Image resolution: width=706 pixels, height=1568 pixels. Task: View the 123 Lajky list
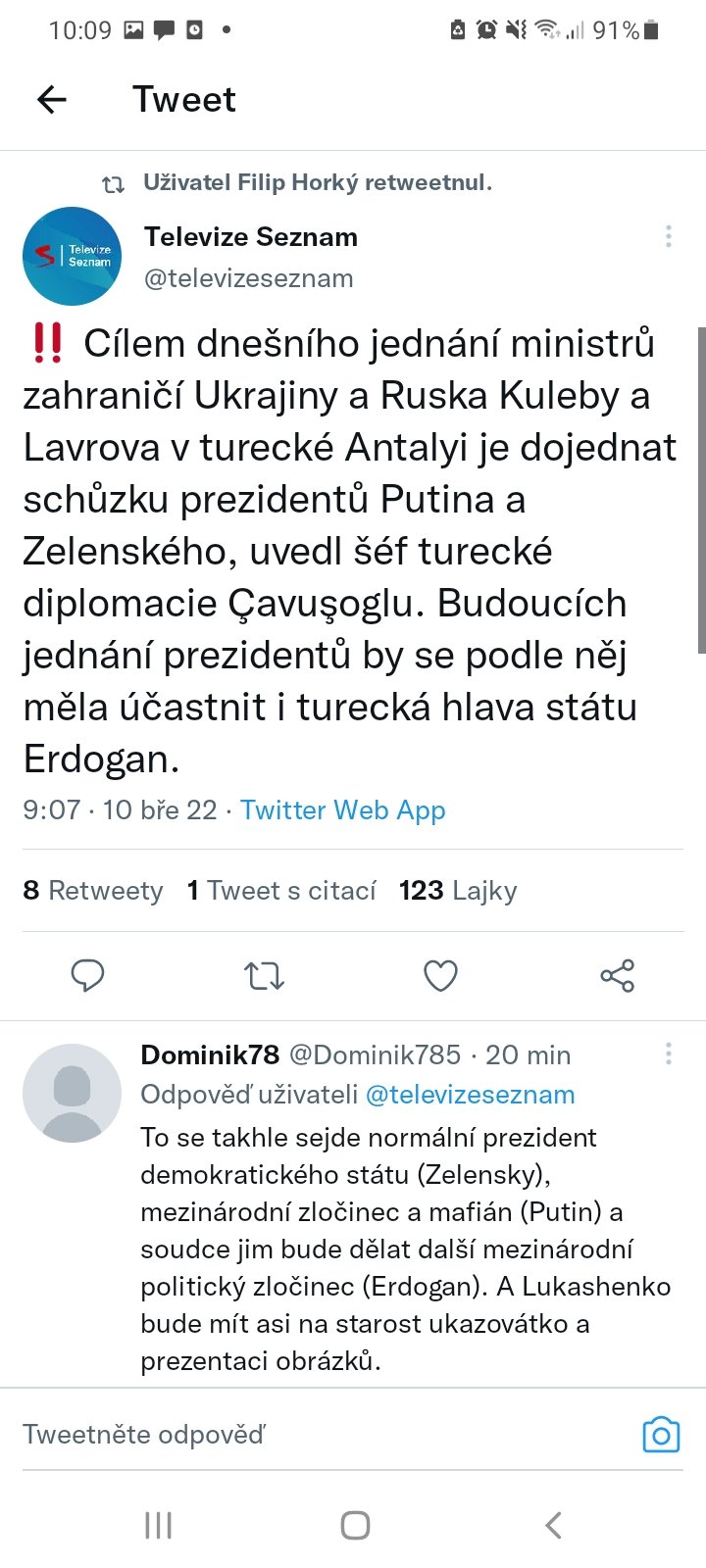click(458, 890)
